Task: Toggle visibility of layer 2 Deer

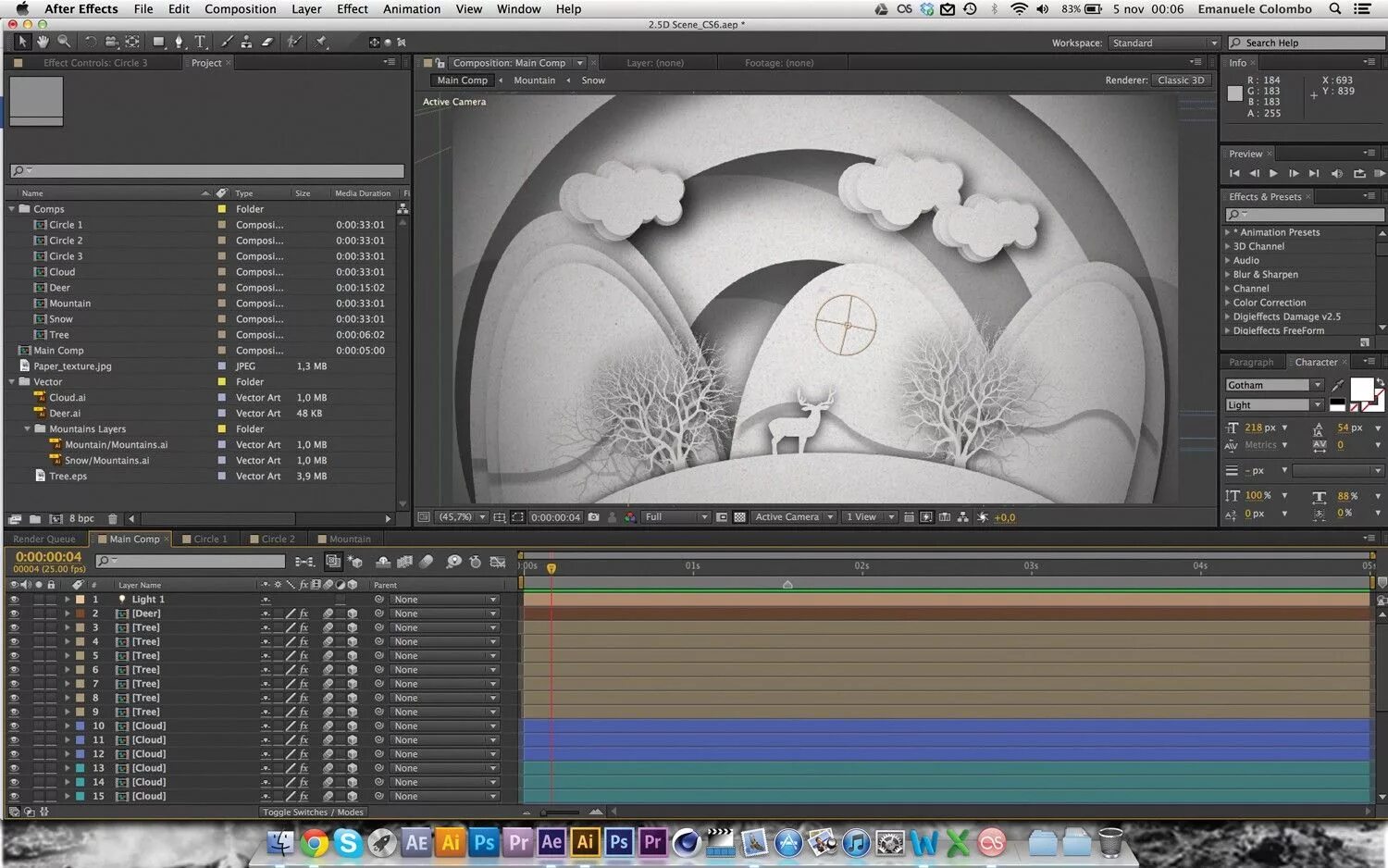Action: pos(14,614)
